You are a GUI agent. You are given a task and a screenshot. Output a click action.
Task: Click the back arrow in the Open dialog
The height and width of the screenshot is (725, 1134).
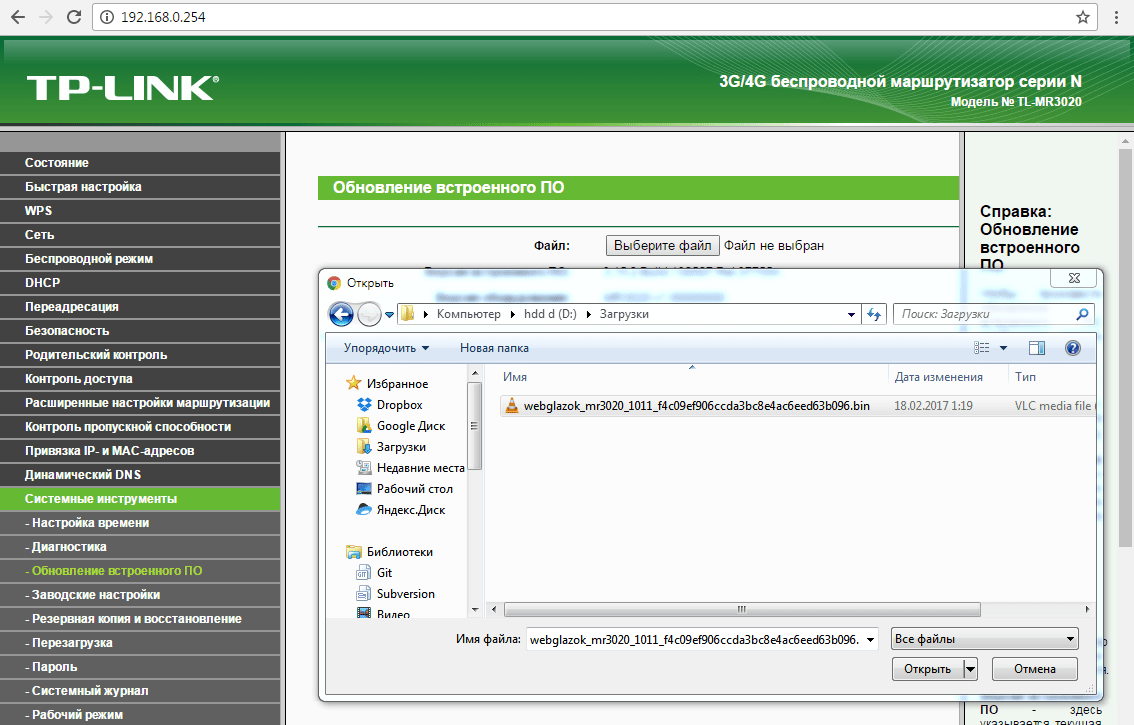click(x=341, y=314)
